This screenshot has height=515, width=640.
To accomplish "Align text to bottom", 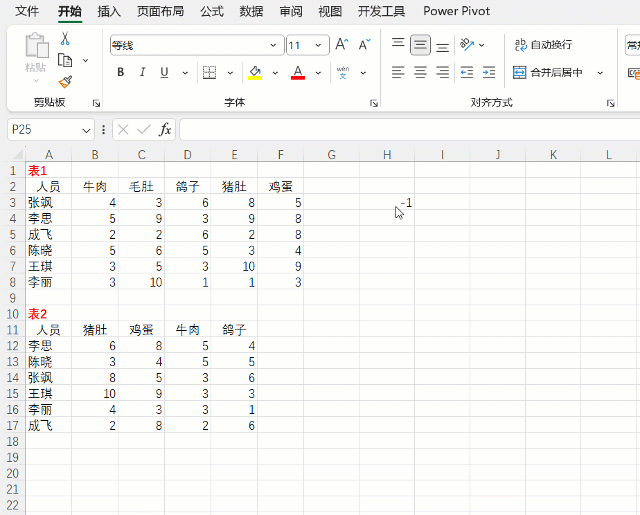I will pos(442,45).
